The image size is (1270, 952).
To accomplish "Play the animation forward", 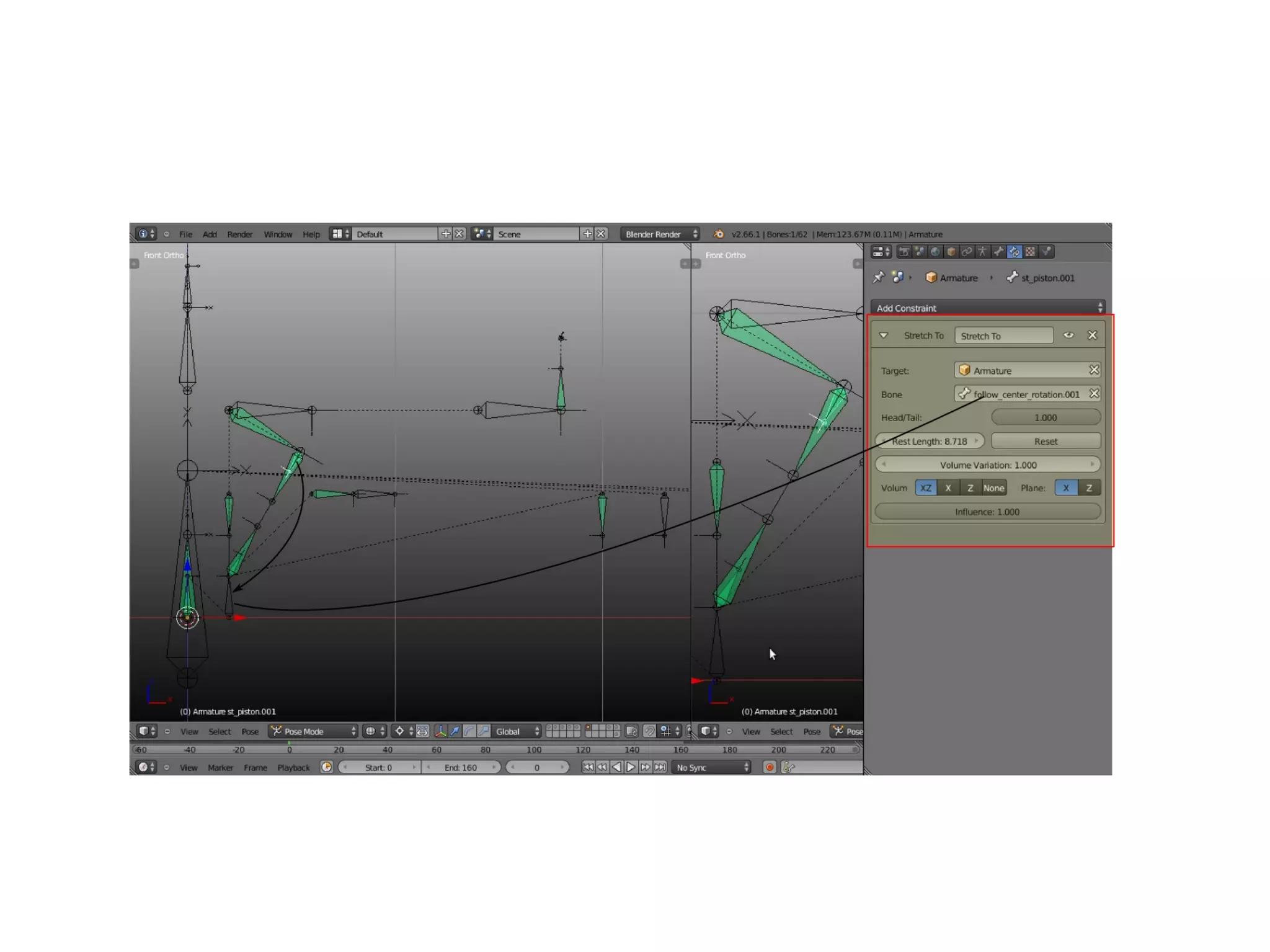I will point(631,767).
